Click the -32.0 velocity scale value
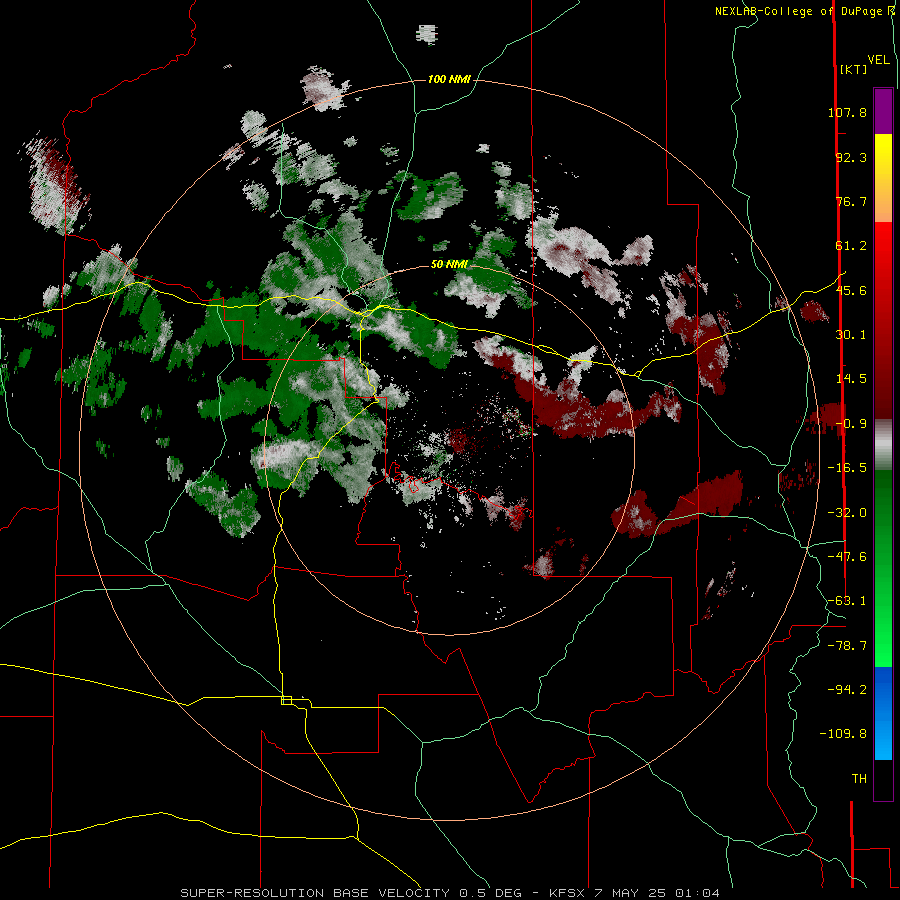 [x=847, y=513]
